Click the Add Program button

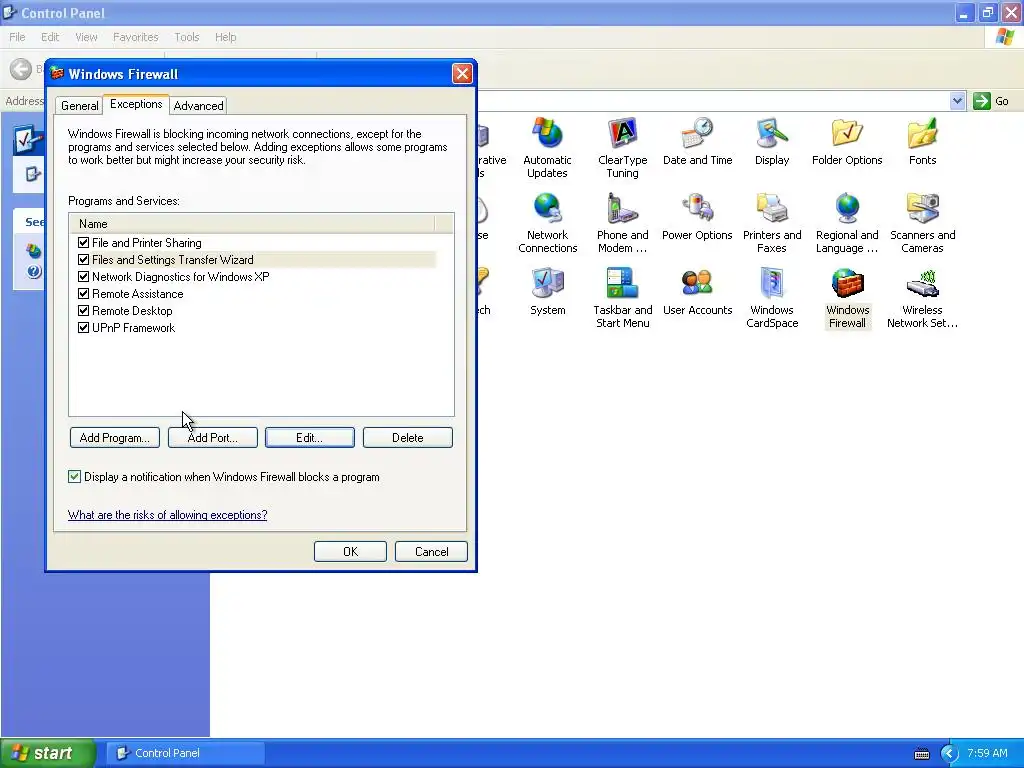point(115,438)
